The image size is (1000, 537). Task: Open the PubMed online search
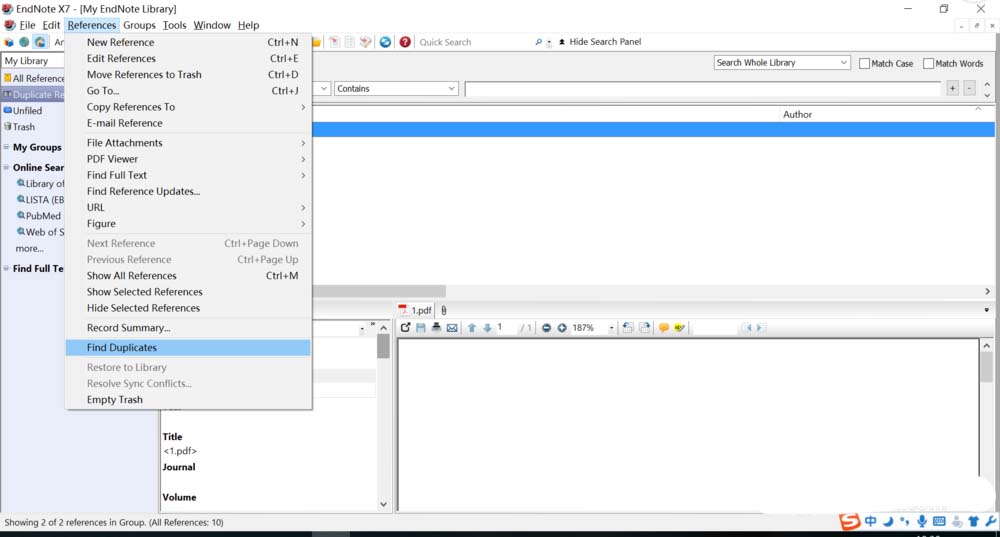43,216
